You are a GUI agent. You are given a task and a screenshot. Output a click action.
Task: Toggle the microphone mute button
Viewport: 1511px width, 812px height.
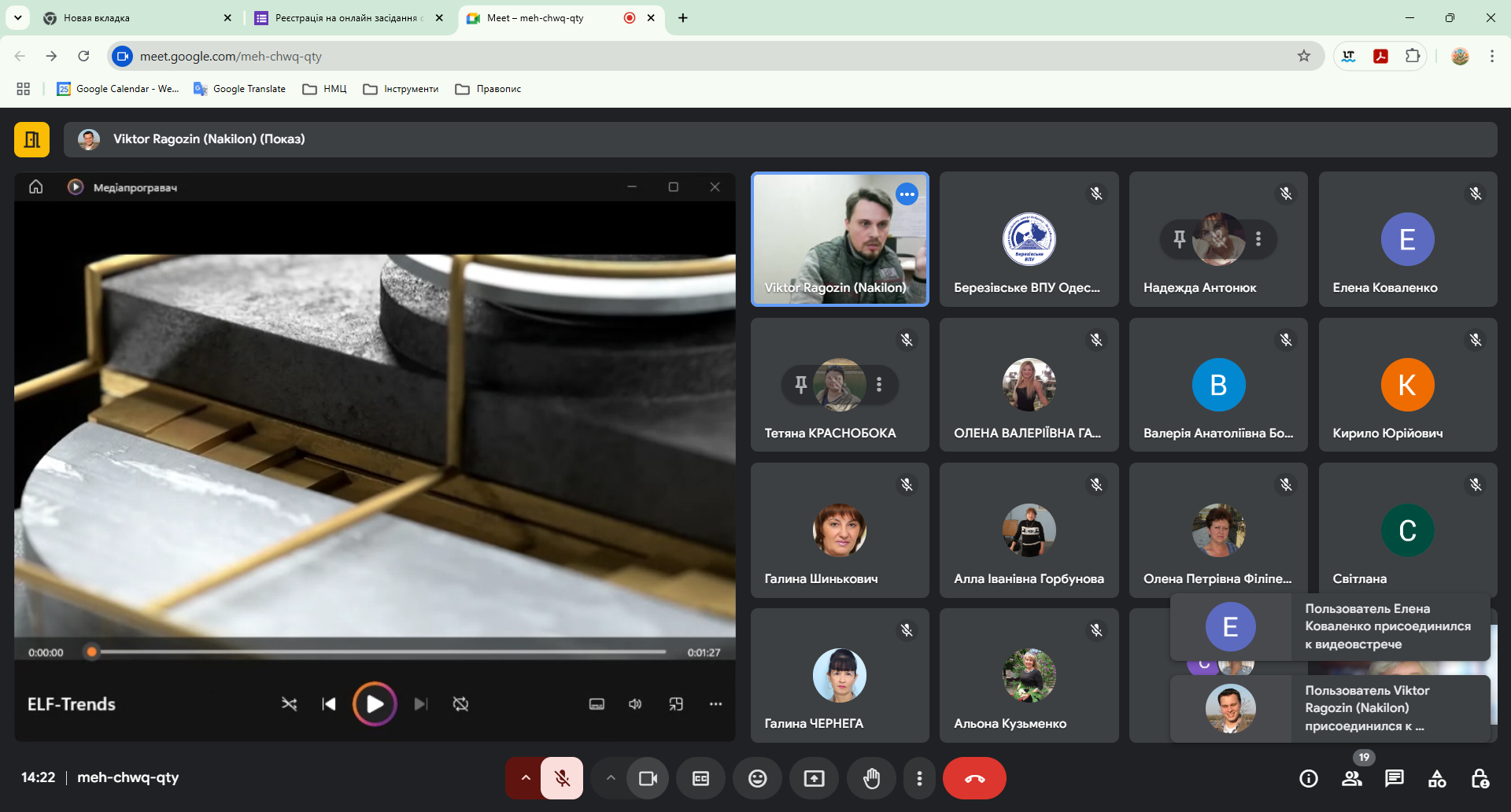[562, 778]
